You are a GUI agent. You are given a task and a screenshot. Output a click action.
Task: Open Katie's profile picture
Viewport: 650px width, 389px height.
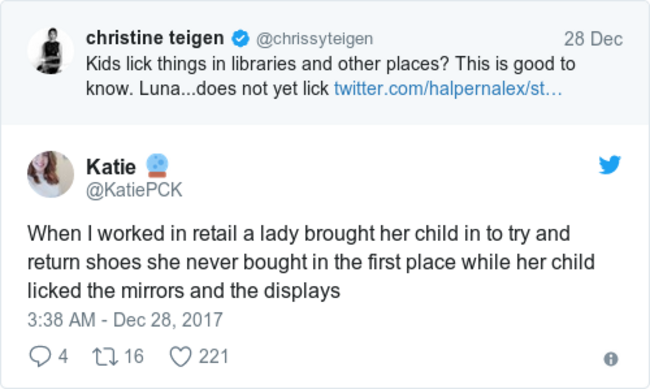(x=51, y=174)
